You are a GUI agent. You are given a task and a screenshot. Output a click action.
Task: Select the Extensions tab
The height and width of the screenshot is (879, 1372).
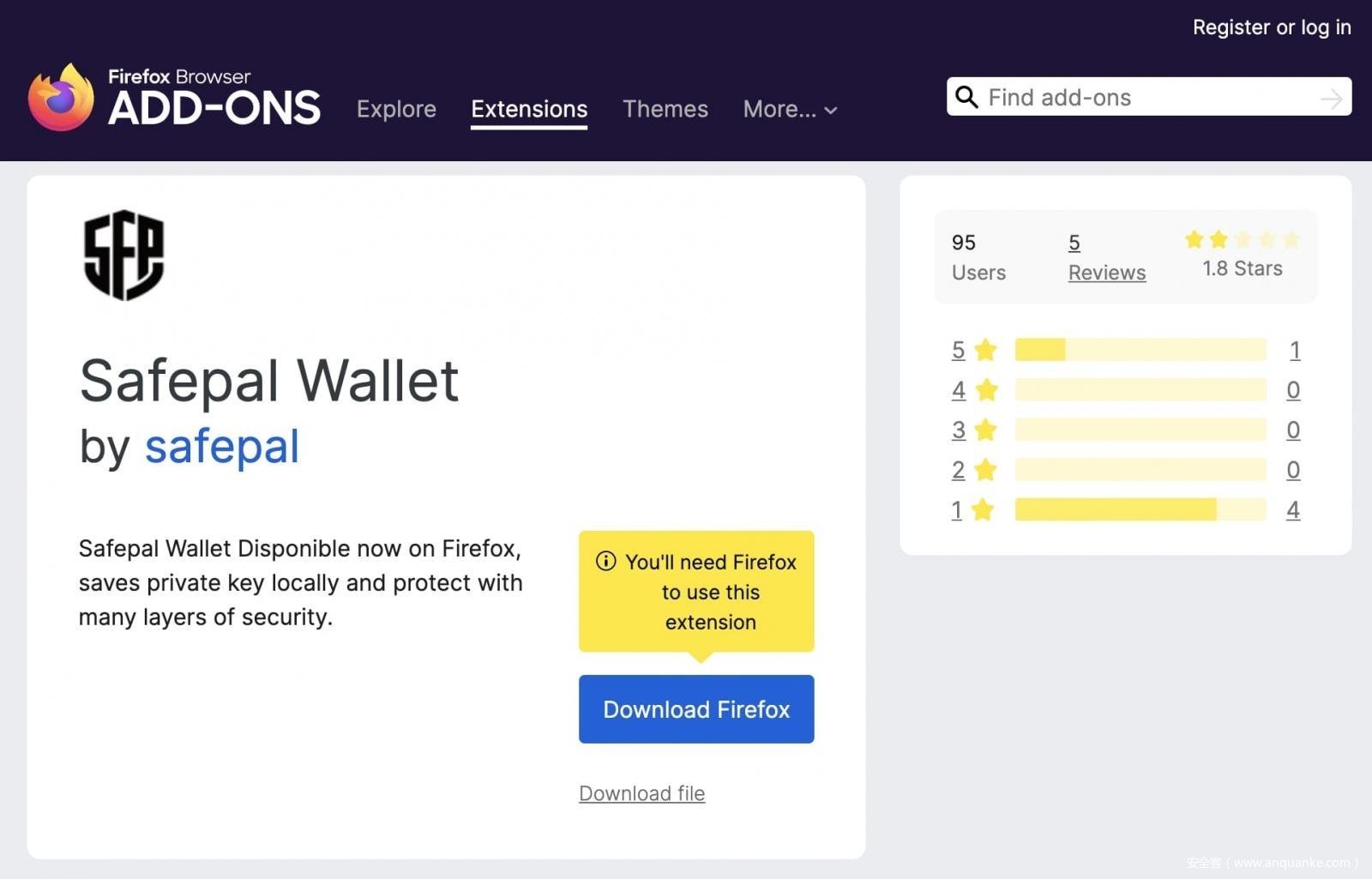pos(529,109)
